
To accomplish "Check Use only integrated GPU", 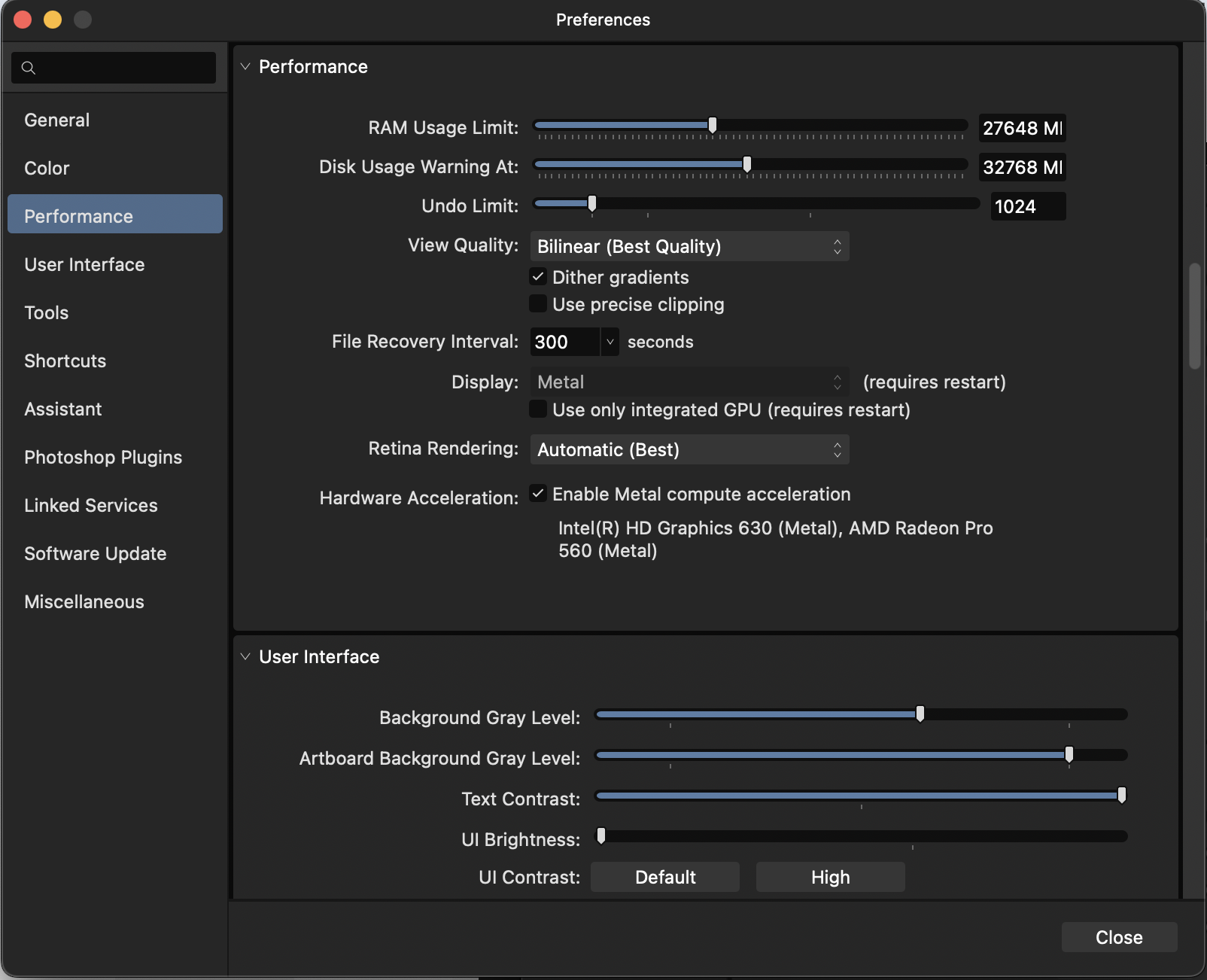I will pyautogui.click(x=538, y=409).
